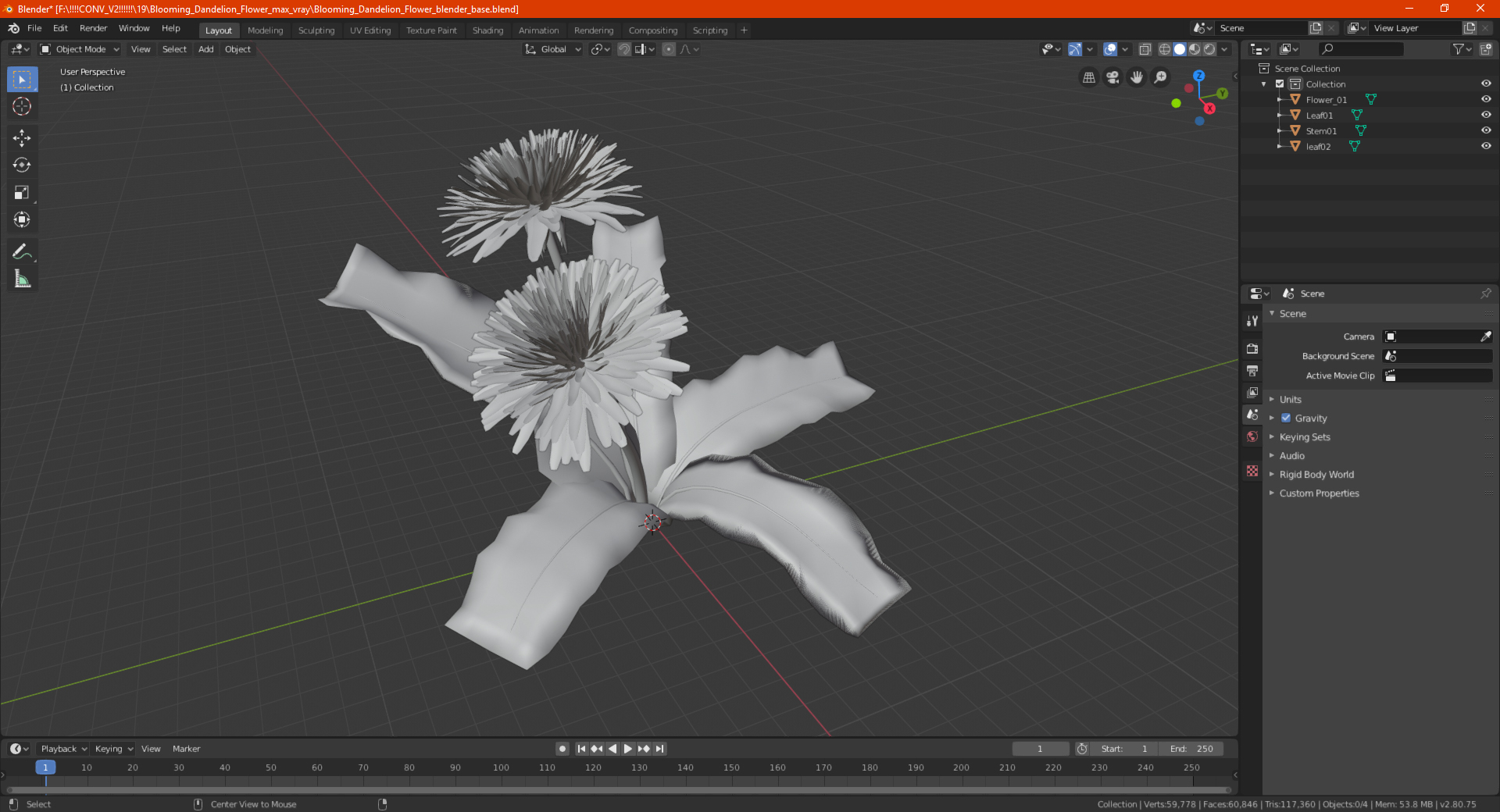
Task: Open the Playback dropdown
Action: coord(64,749)
